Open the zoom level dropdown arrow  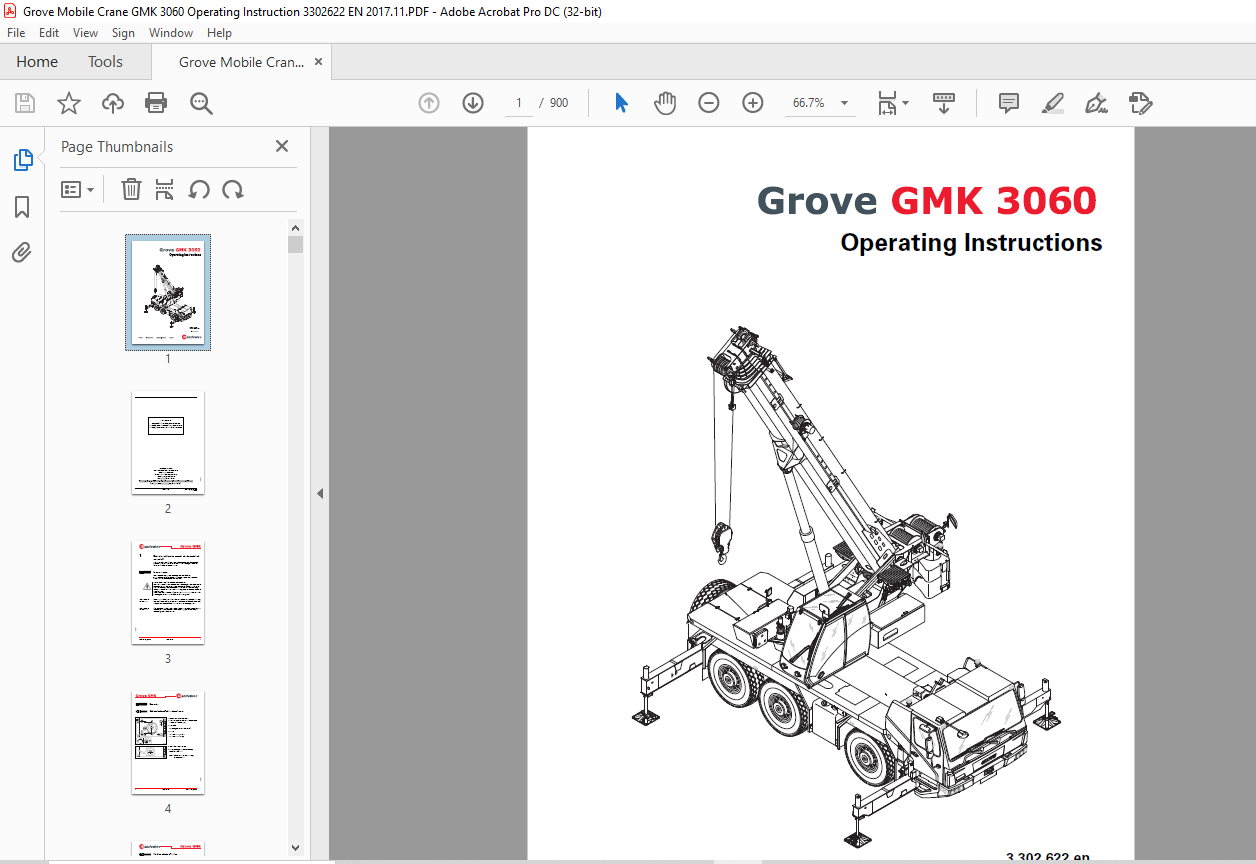[844, 103]
